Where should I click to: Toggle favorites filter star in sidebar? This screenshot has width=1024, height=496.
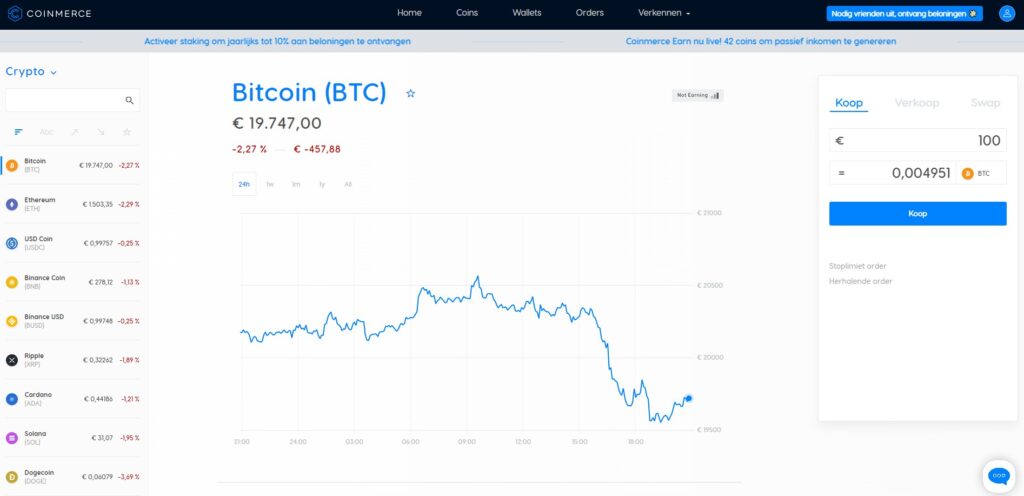click(127, 132)
